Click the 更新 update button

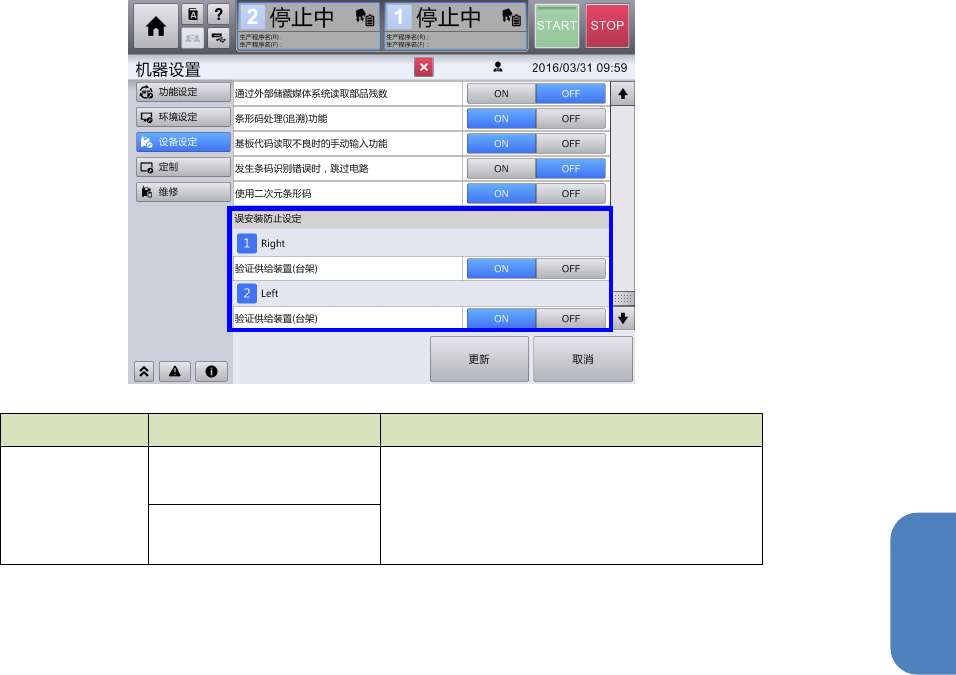479,359
